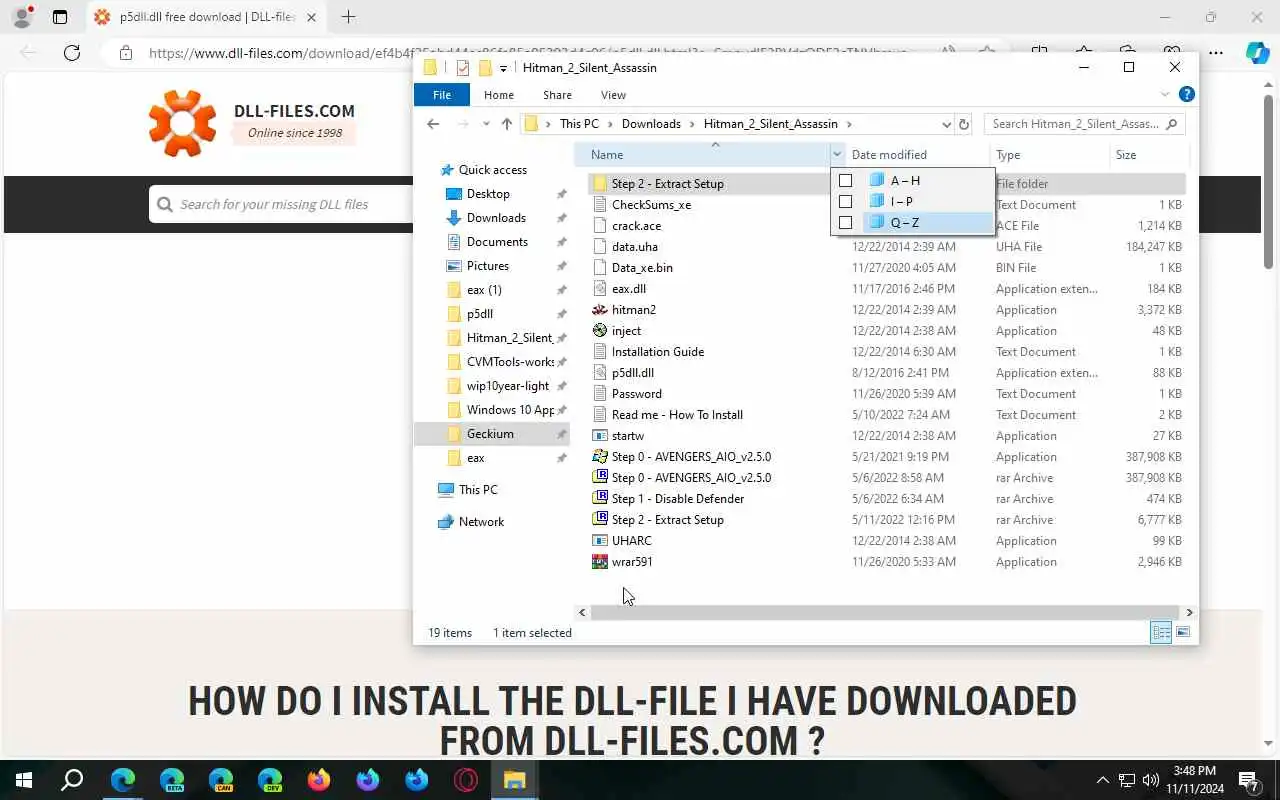1280x800 pixels.
Task: Click the New folder quick access toolbar icon
Action: pyautogui.click(x=485, y=68)
